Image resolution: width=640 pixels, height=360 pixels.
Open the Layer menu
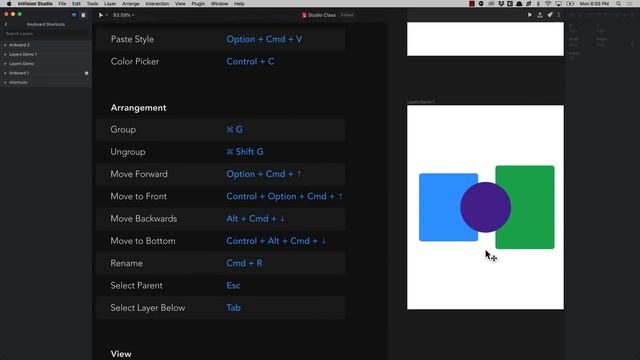point(110,4)
